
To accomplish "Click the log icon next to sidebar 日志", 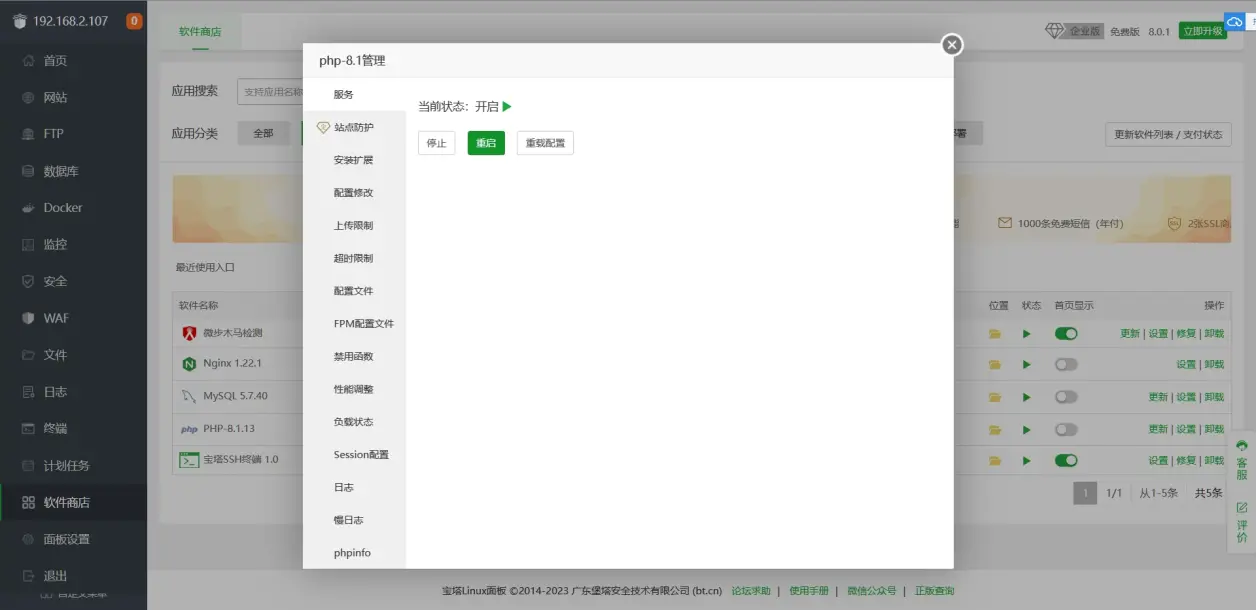I will (28, 392).
